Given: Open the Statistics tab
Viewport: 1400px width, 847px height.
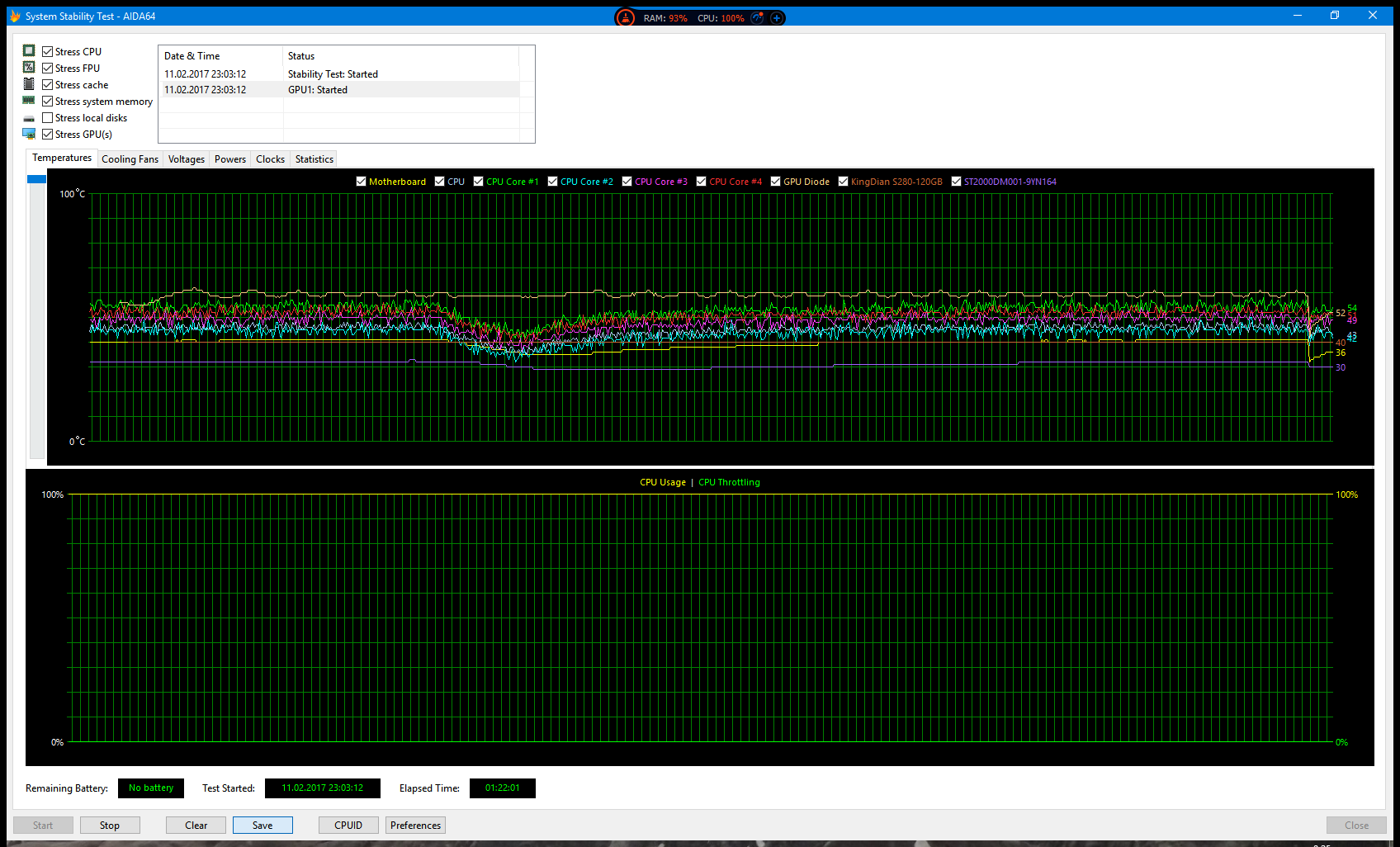Looking at the screenshot, I should (314, 159).
